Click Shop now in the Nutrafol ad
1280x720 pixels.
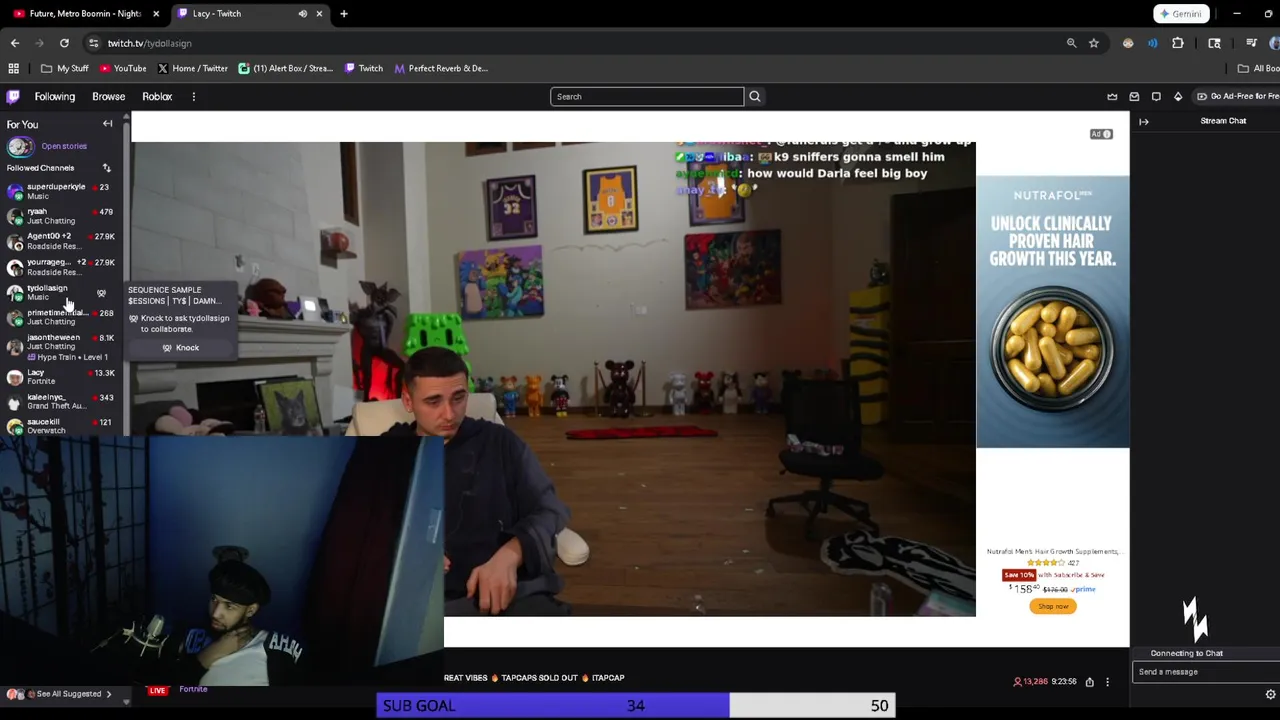(1053, 606)
